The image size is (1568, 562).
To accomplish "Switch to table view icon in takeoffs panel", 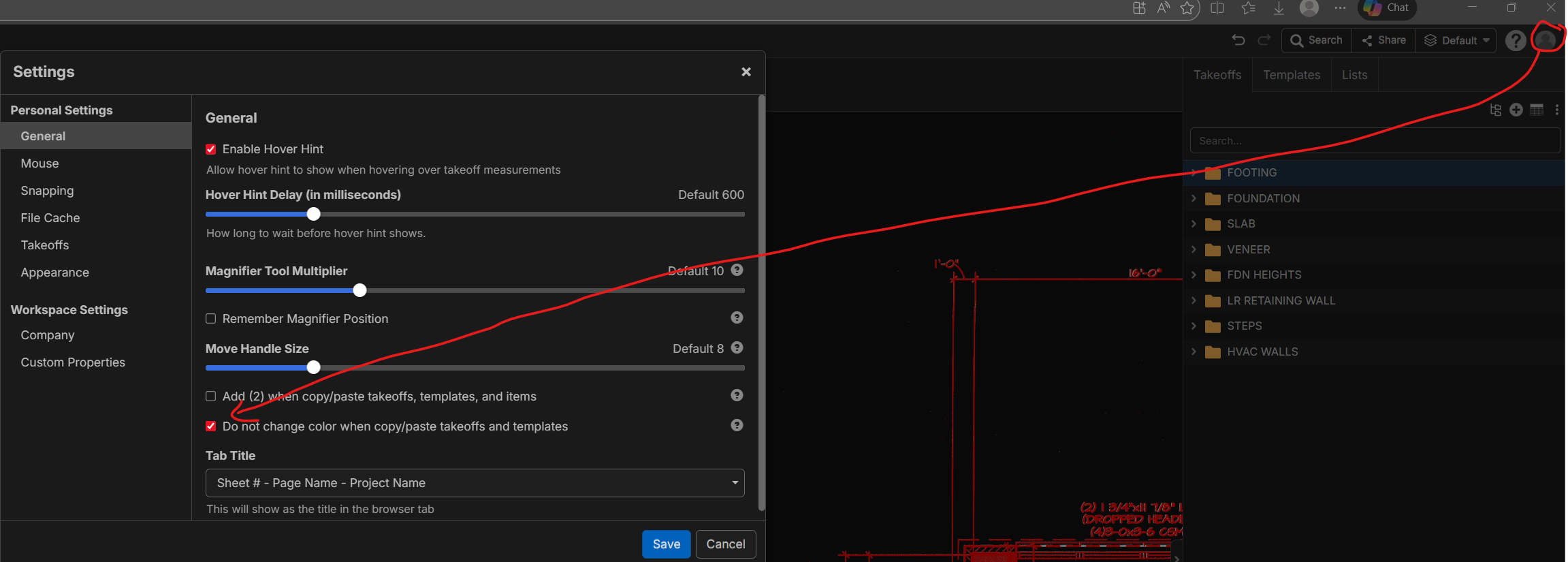I will click(x=1537, y=110).
